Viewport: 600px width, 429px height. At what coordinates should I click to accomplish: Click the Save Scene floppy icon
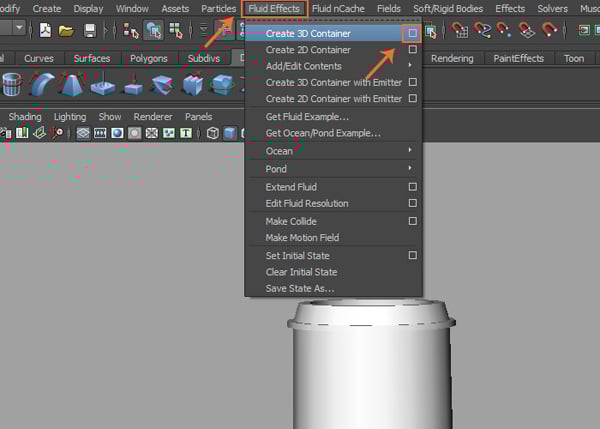tap(90, 31)
